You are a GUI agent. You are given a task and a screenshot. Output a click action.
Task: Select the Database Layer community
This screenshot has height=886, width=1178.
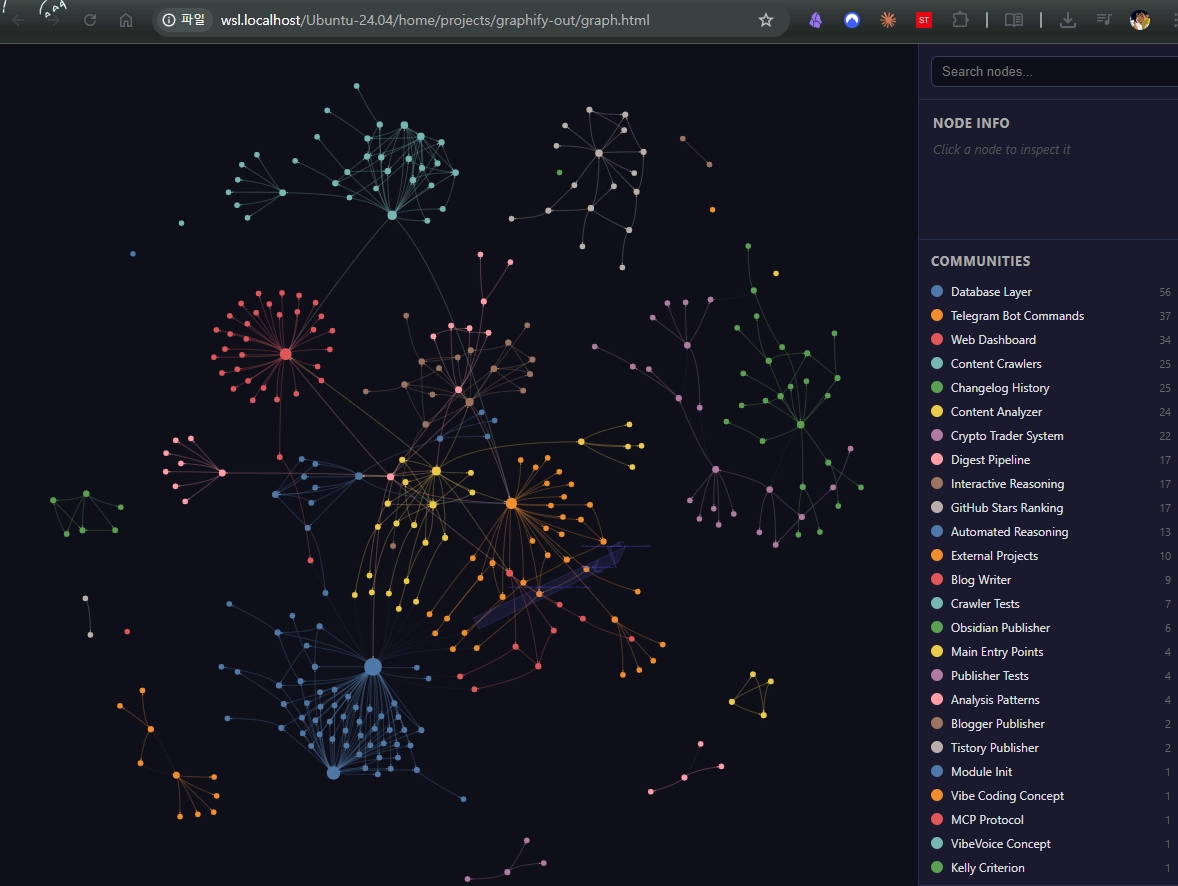click(1050, 292)
